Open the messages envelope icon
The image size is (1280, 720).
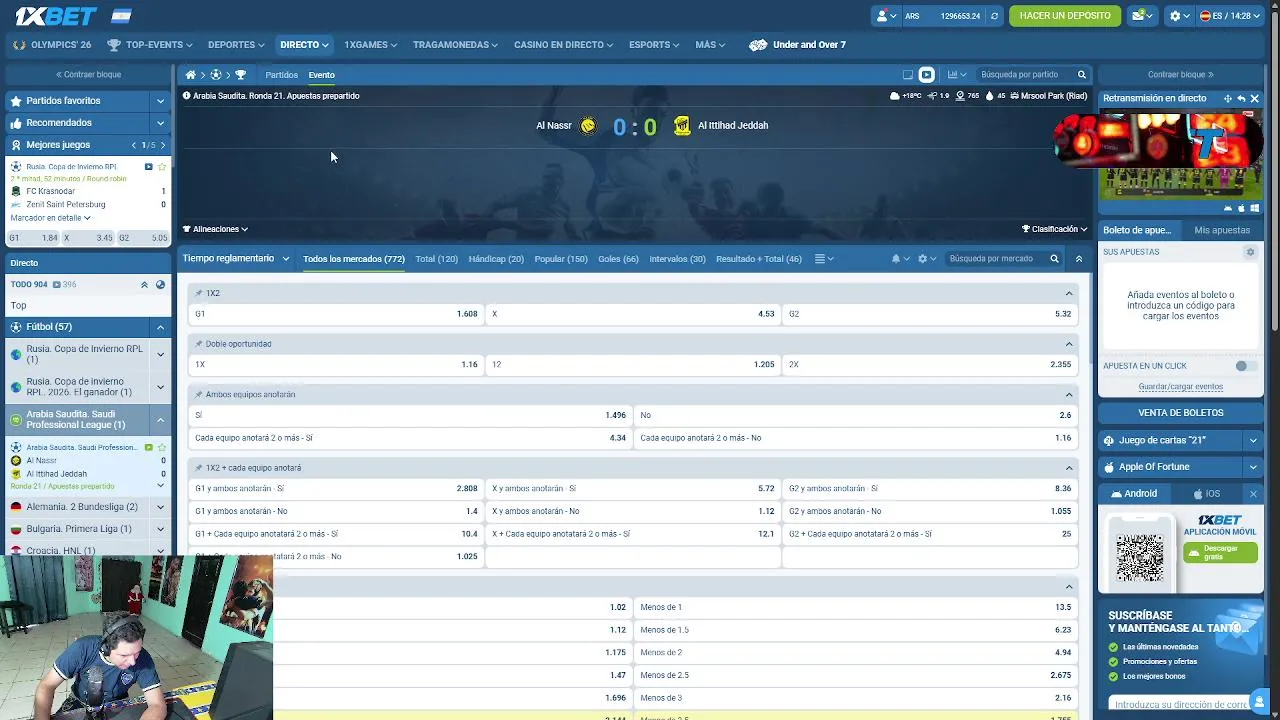[x=1141, y=16]
